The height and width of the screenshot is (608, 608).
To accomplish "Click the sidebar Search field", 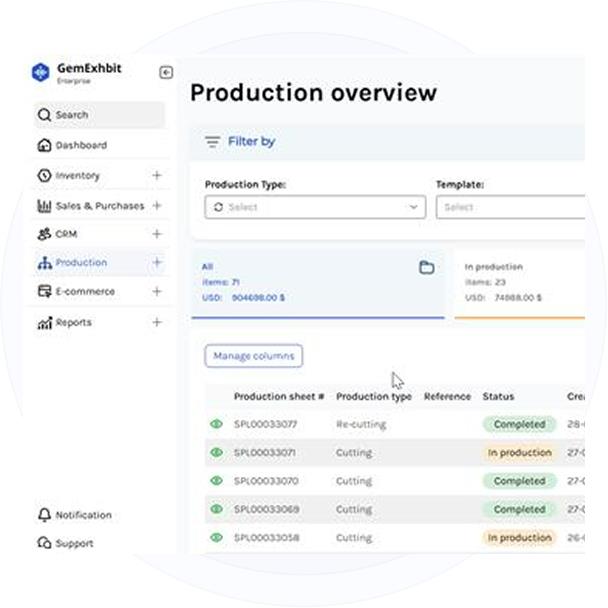I will click(x=98, y=115).
